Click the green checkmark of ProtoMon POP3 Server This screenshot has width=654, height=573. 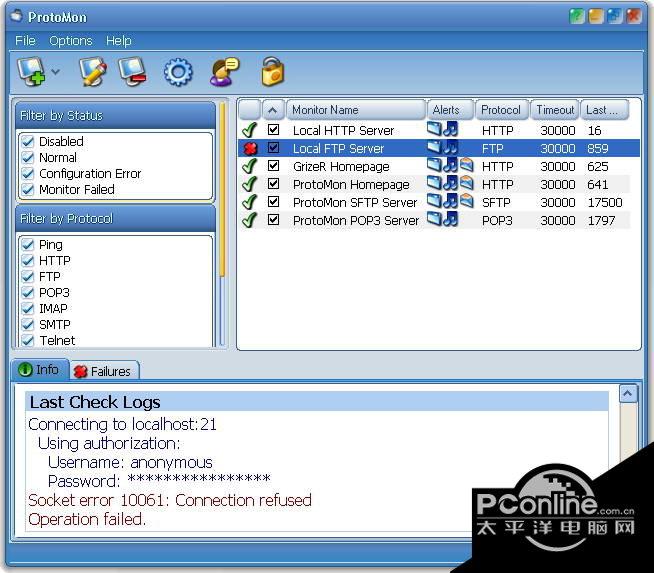tap(249, 220)
